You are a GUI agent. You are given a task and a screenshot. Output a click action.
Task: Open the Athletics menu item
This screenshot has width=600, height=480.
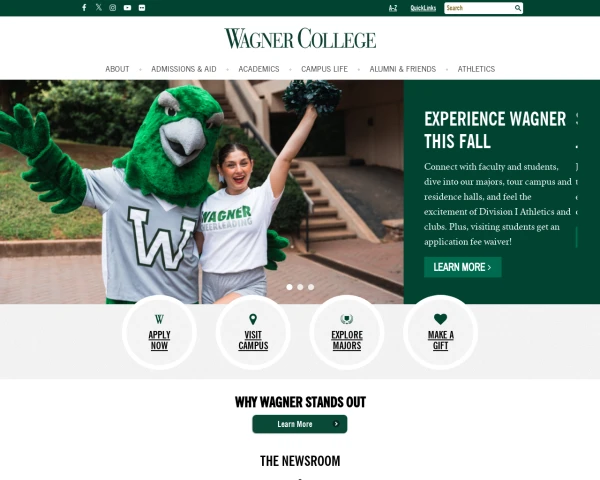(476, 69)
